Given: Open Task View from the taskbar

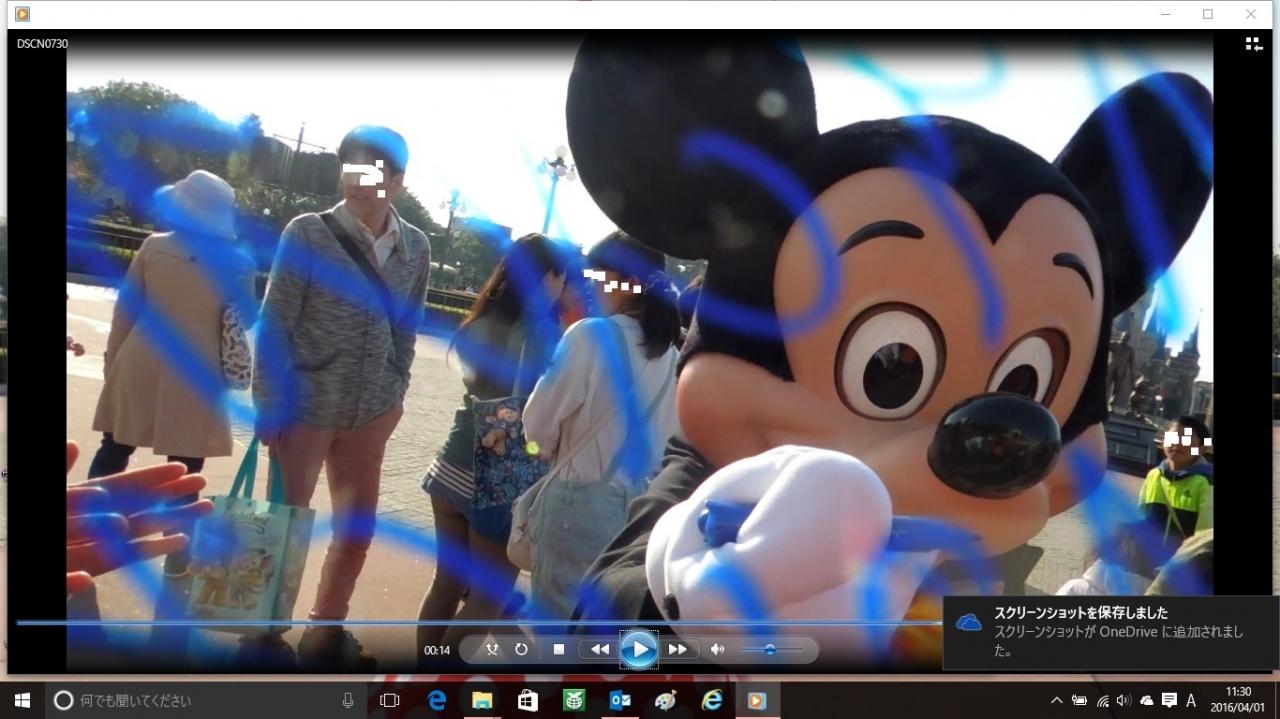Looking at the screenshot, I should (x=390, y=701).
